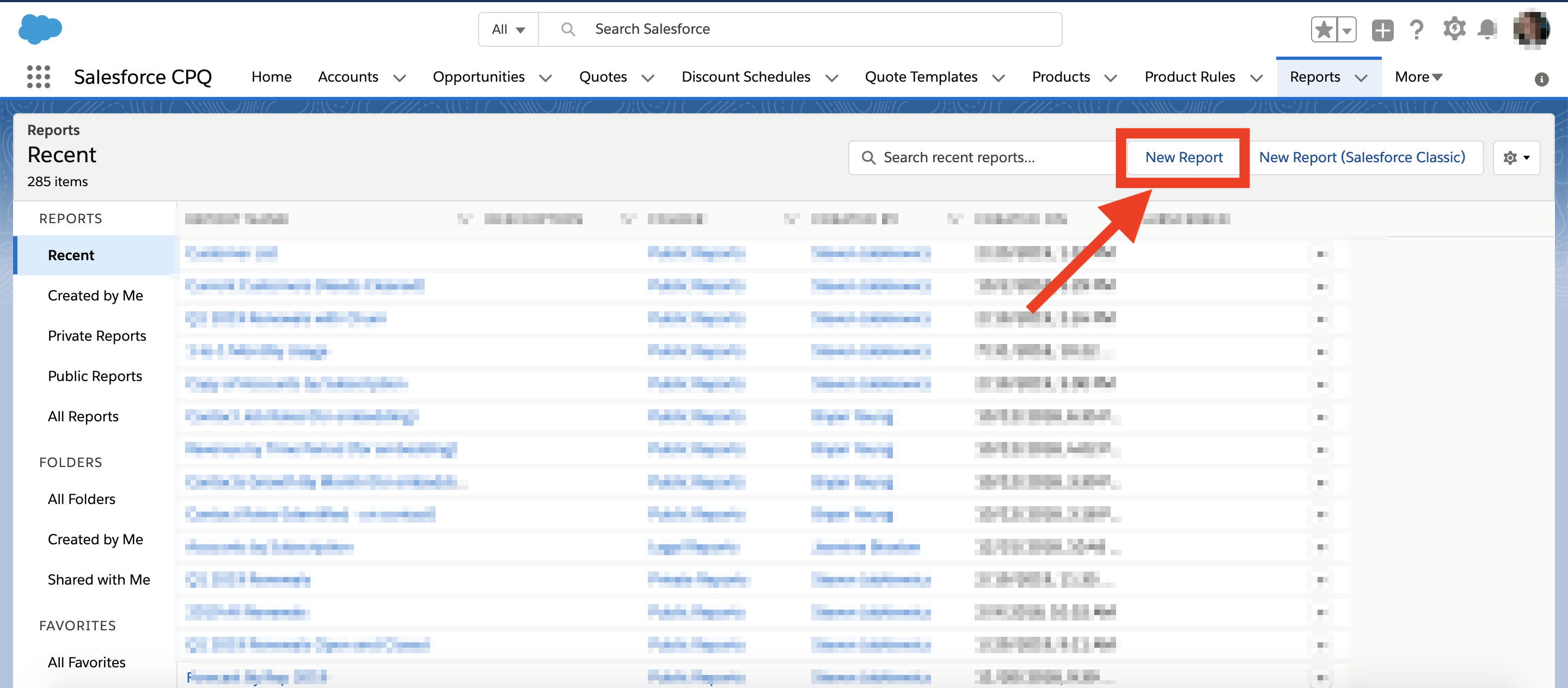Open the Help question mark icon
This screenshot has width=1568, height=688.
pos(1417,29)
